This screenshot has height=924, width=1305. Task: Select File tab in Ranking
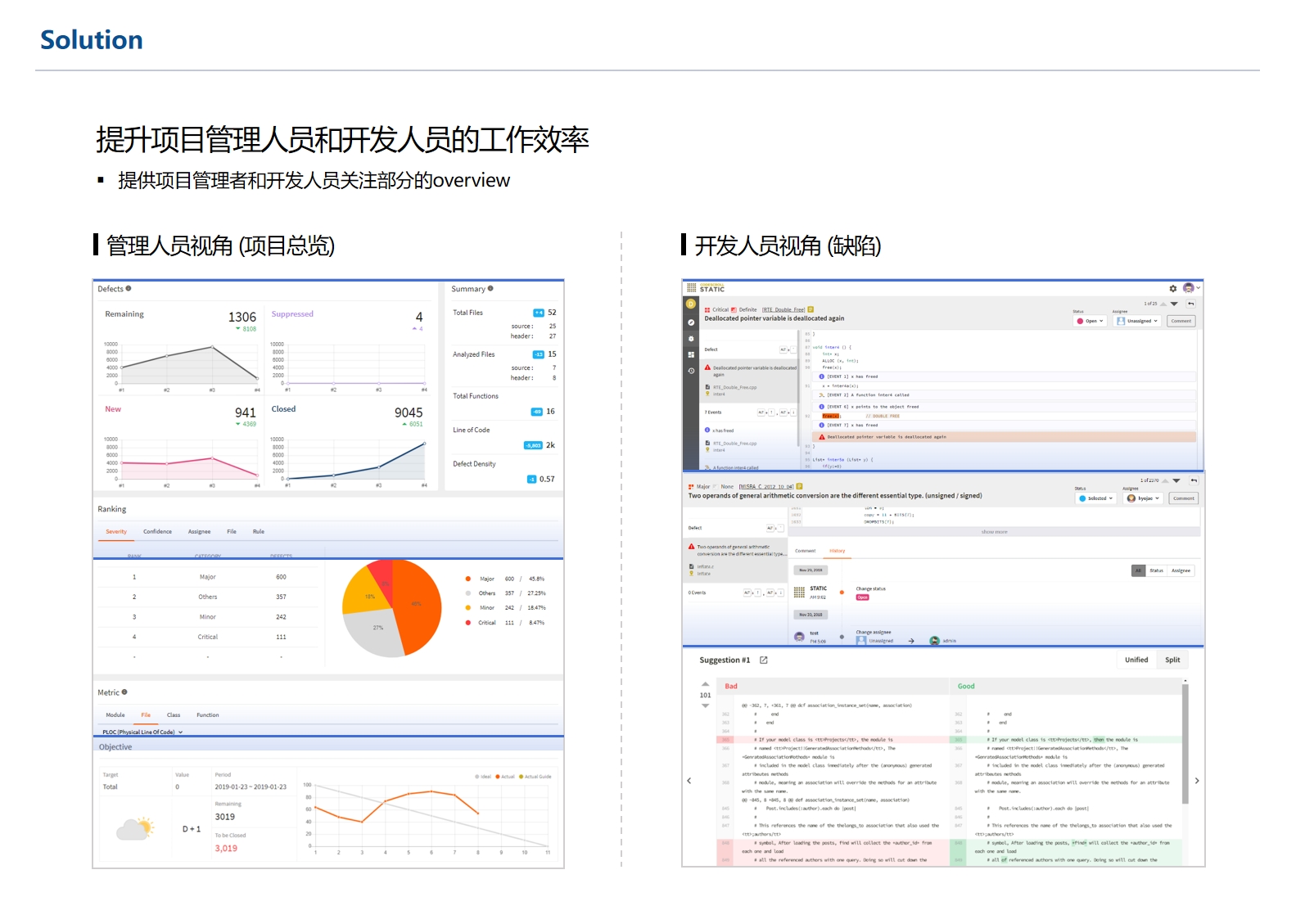(232, 531)
